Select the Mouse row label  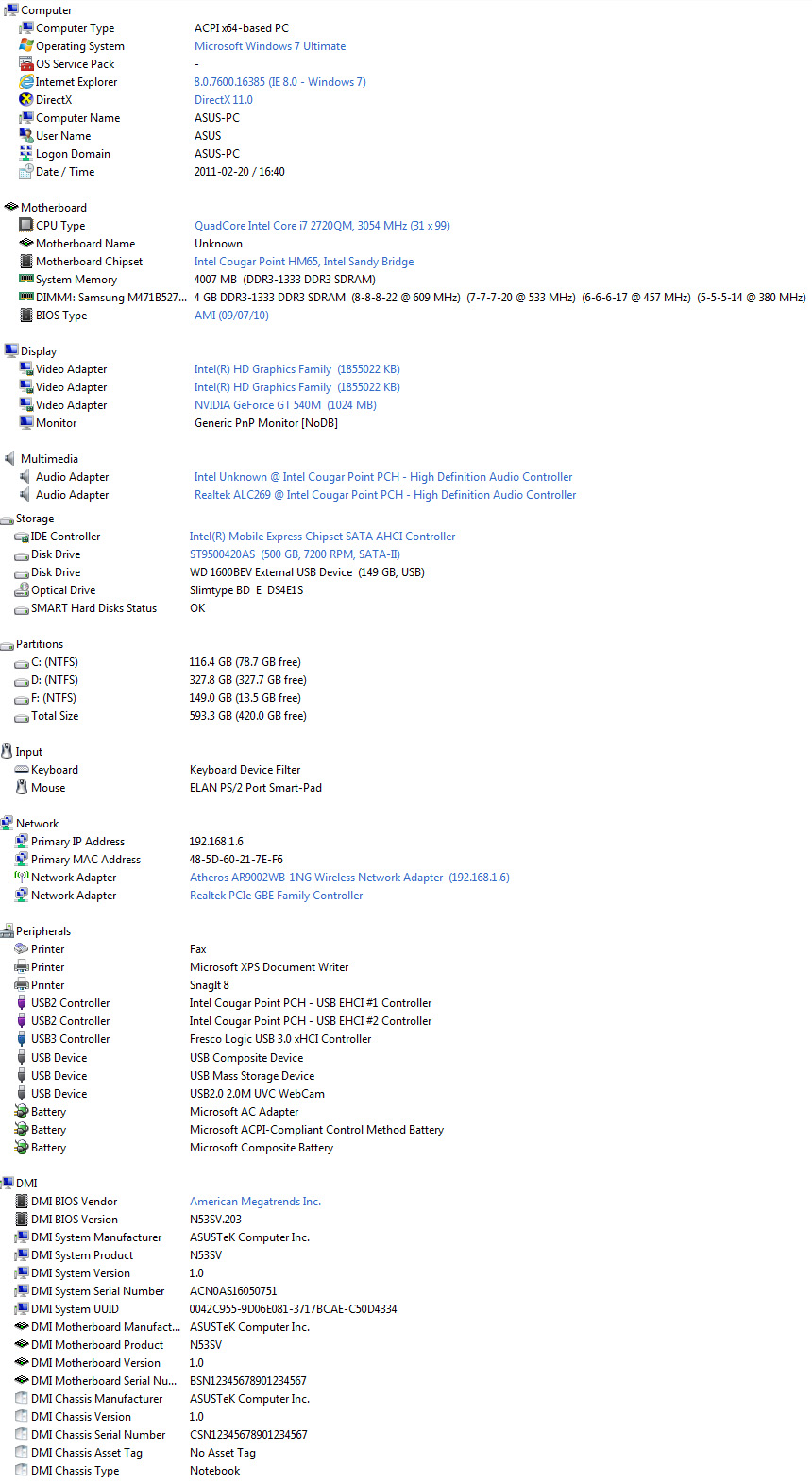click(x=48, y=787)
